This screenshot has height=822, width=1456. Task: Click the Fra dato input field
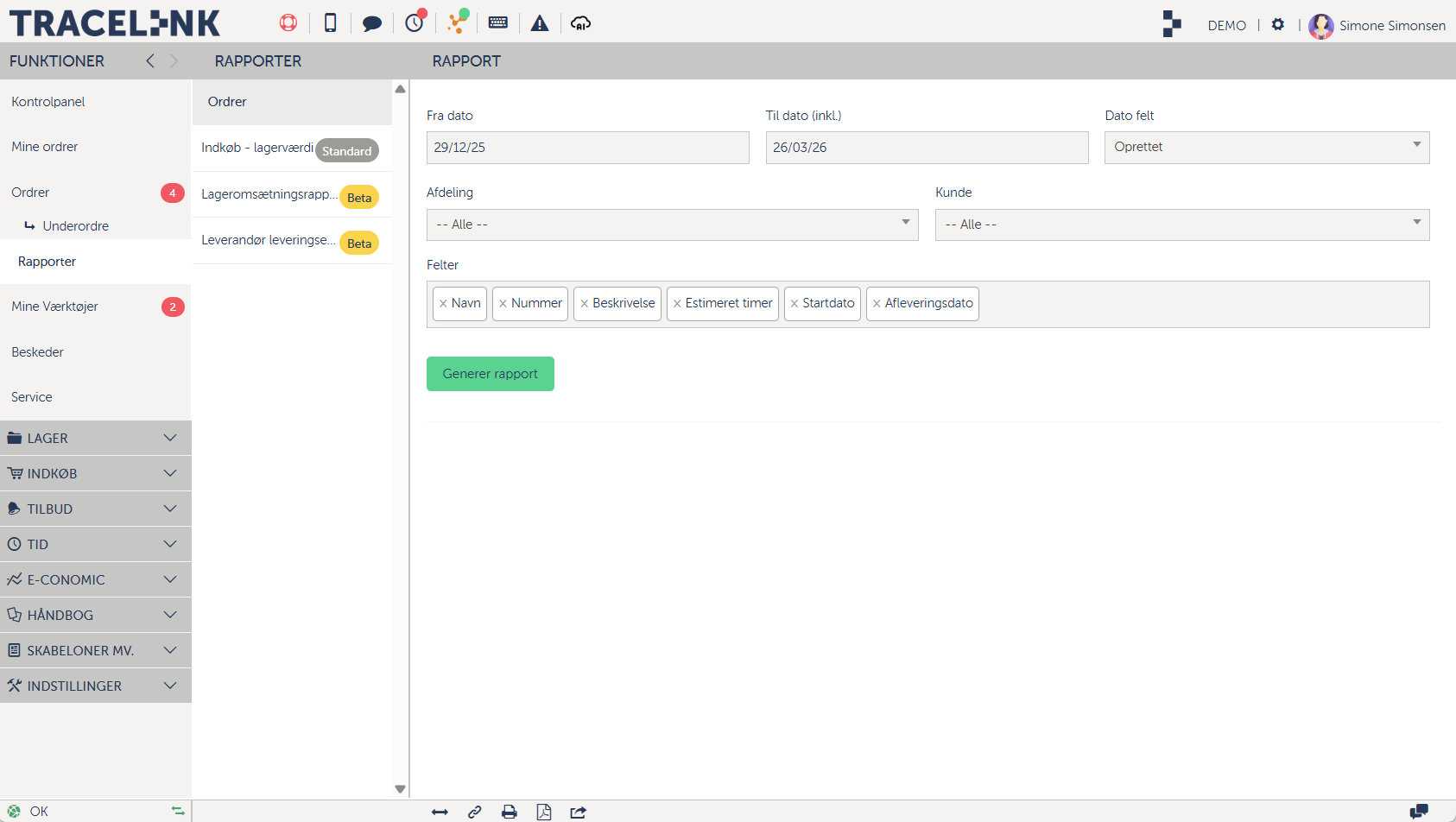coord(587,148)
